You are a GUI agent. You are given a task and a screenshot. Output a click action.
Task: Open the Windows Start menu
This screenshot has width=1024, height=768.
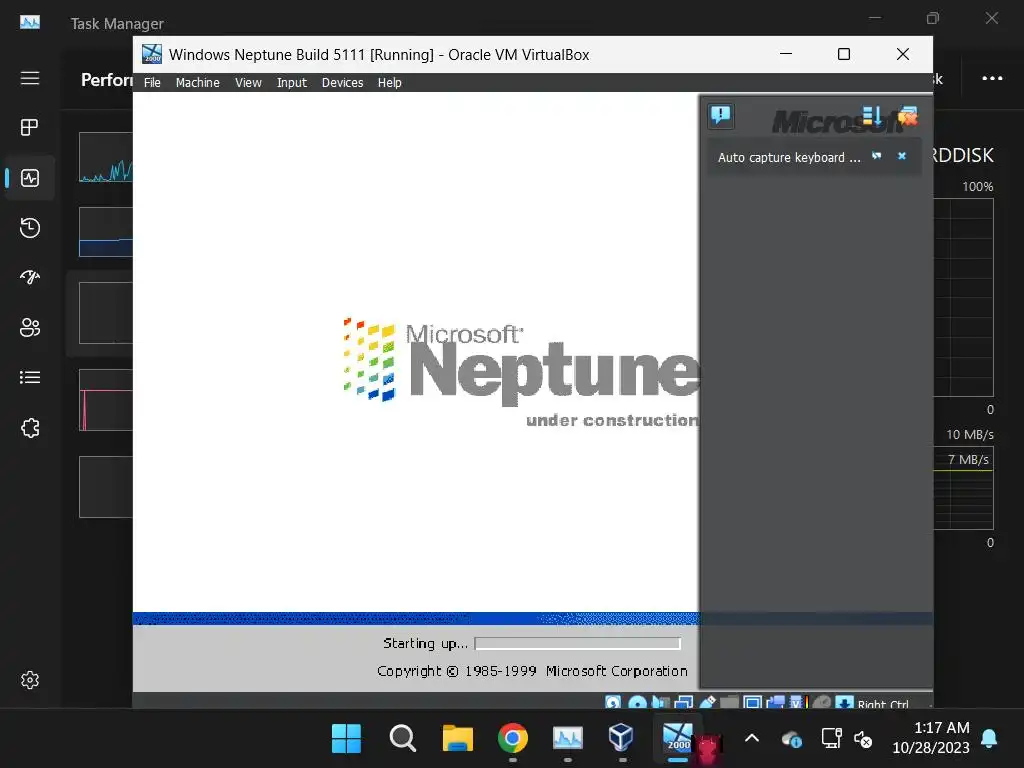346,739
